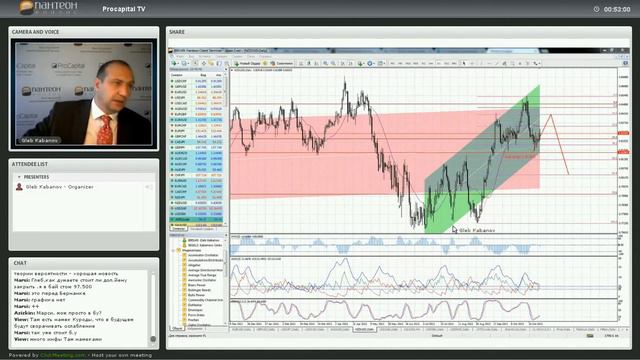This screenshot has height=360, width=640.
Task: Click the Periods clock toolbar icon
Action: click(369, 63)
